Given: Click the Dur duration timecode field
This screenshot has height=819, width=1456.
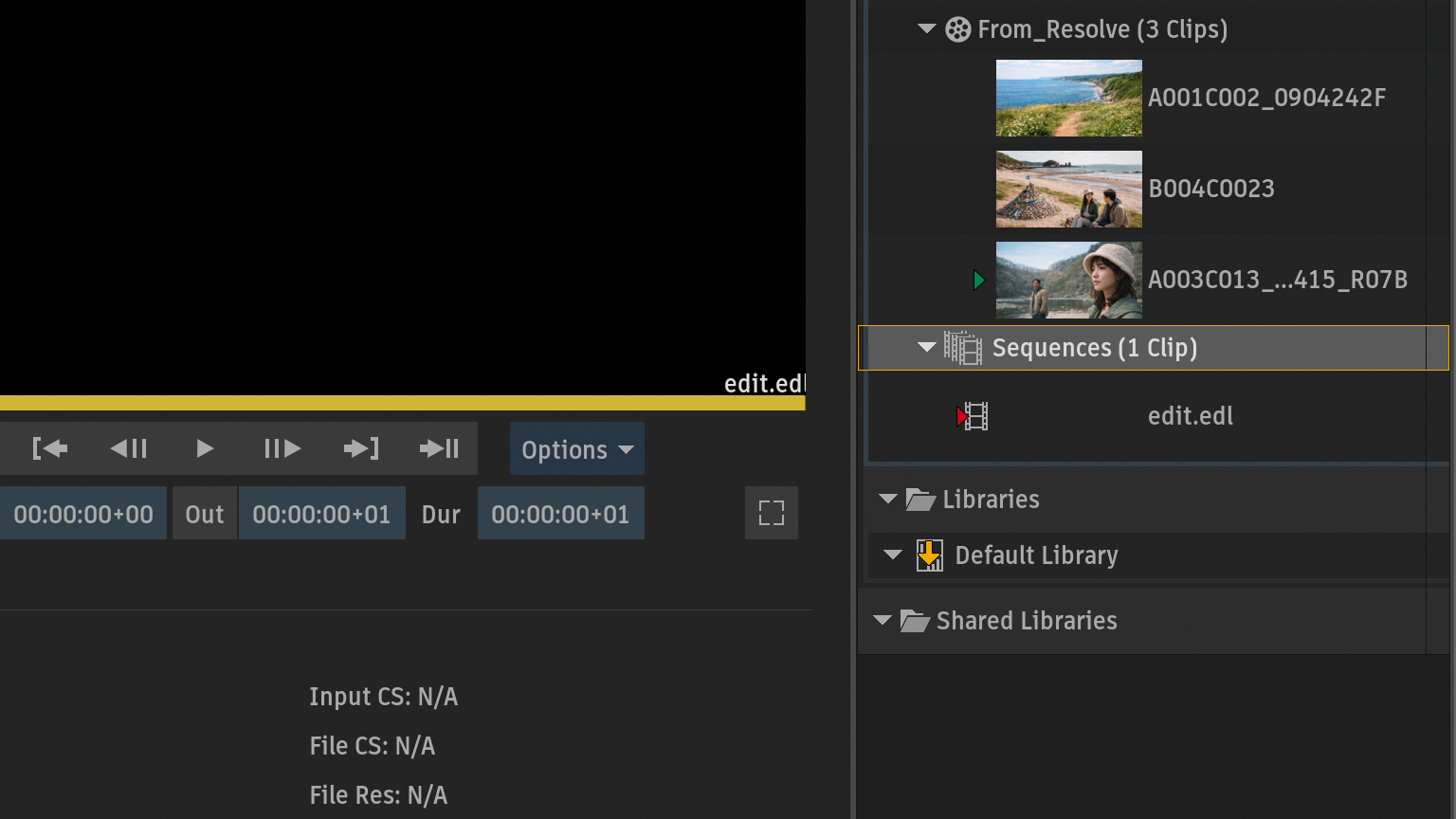Looking at the screenshot, I should [x=560, y=514].
